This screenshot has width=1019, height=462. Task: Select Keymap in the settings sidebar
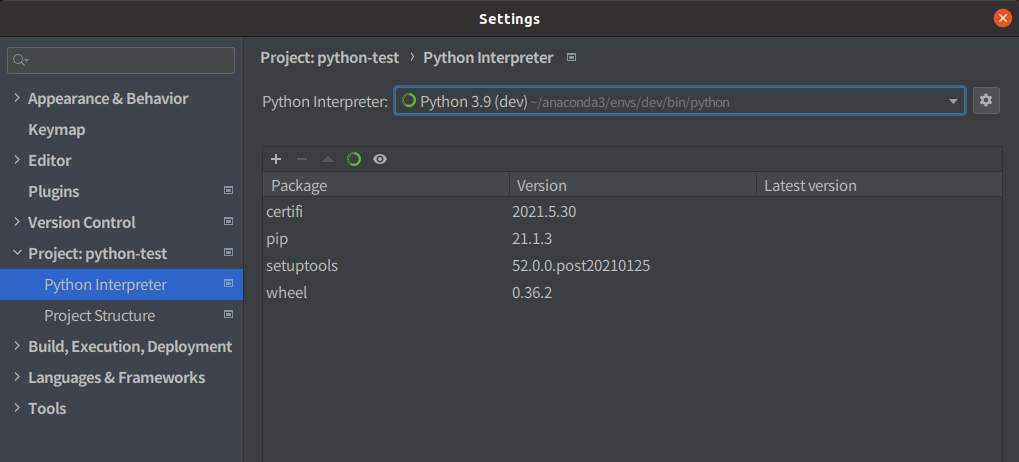[x=57, y=129]
